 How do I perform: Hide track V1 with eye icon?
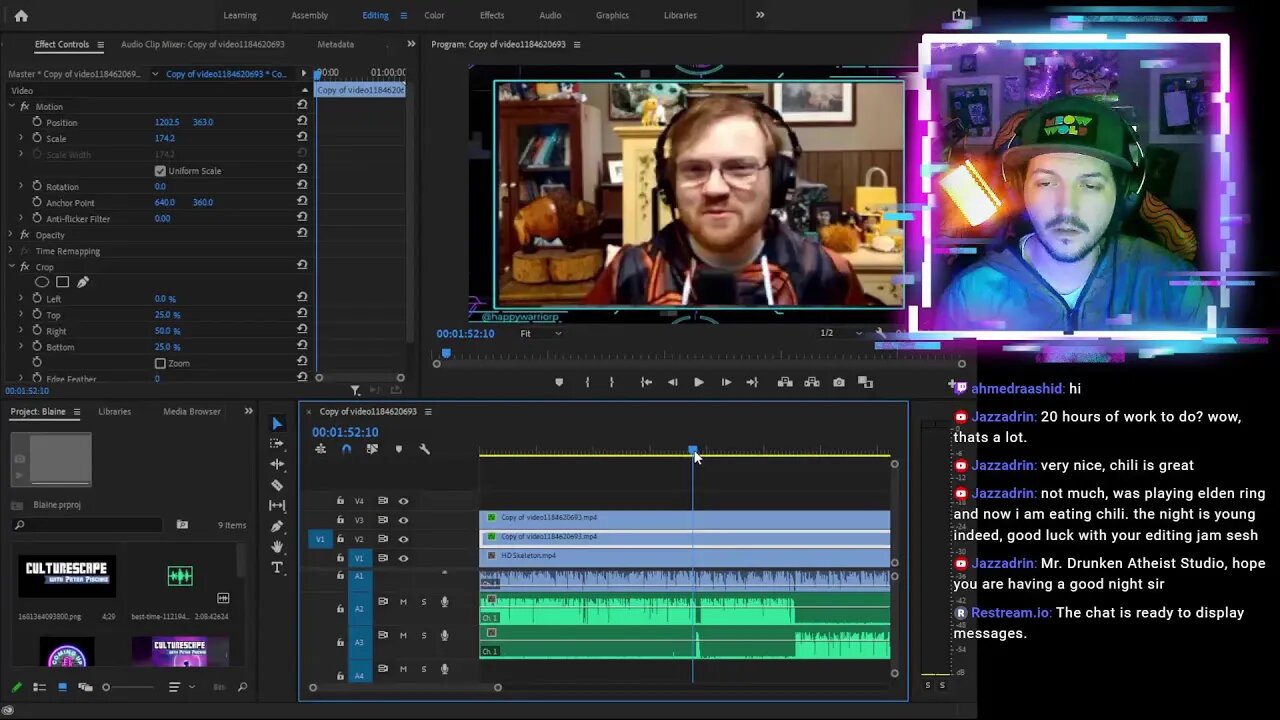point(403,558)
